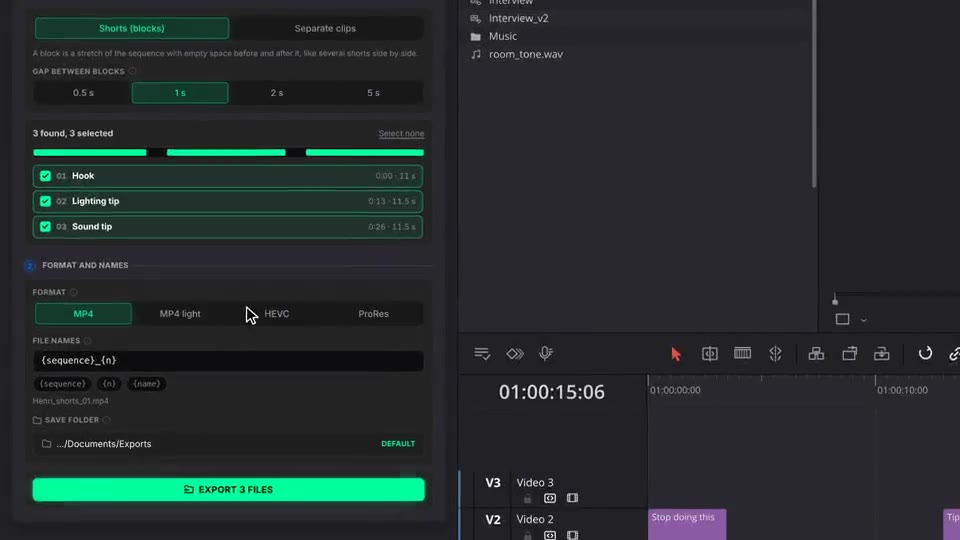Click the Video 2 track name
Viewport: 960px width, 540px height.
[534, 519]
